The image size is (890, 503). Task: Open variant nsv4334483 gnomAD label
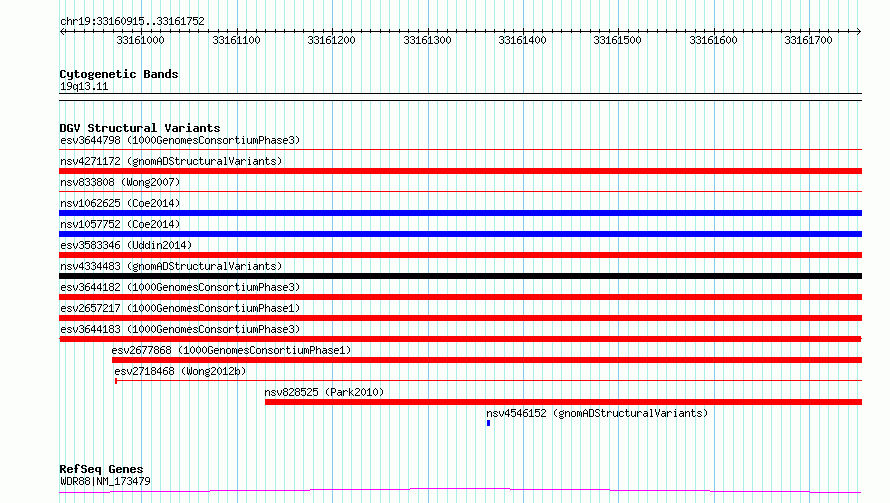pyautogui.click(x=171, y=266)
